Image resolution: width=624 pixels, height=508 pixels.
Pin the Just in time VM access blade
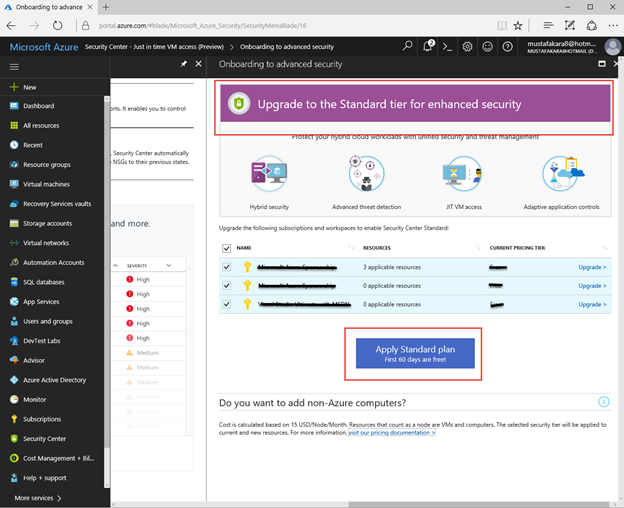tap(184, 64)
